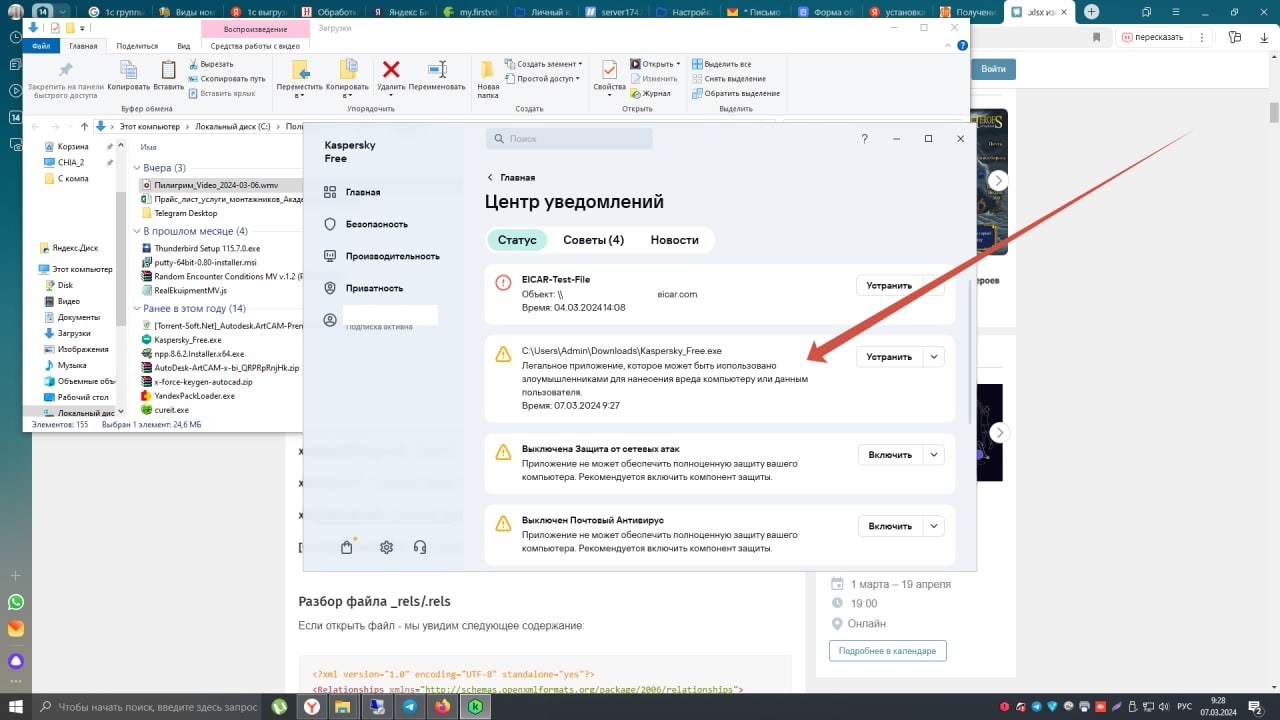This screenshot has width=1280, height=720.
Task: Open Kaspersky green taskbar icon
Action: (x=475, y=706)
